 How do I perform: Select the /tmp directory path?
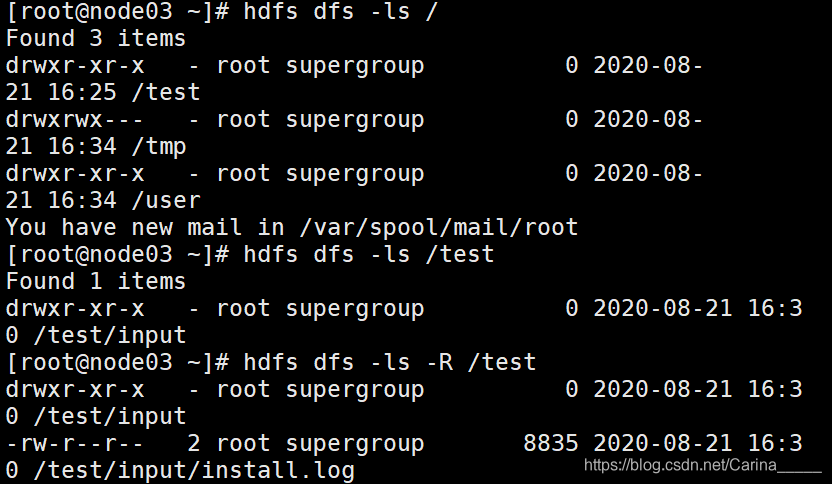[x=159, y=147]
